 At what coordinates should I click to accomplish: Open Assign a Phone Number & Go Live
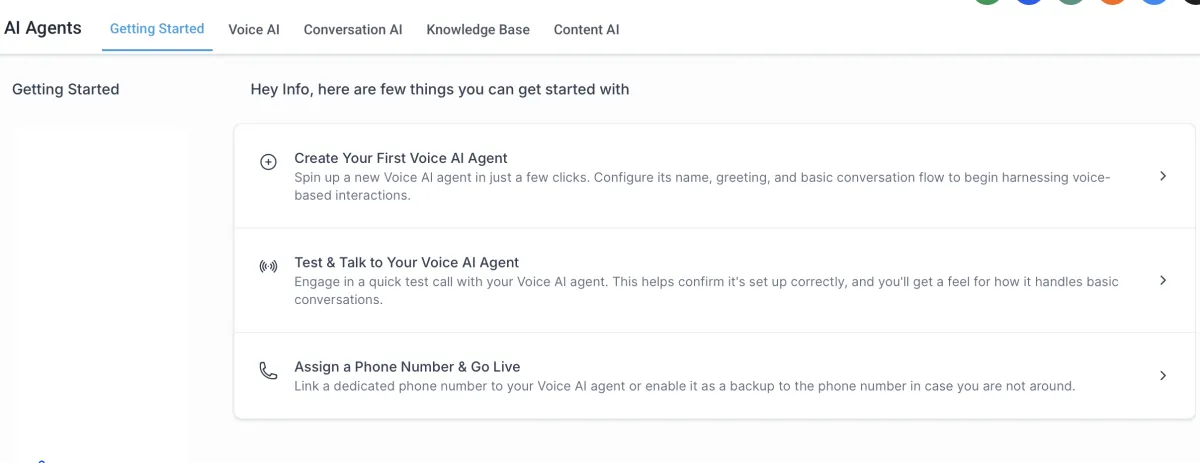coord(407,366)
